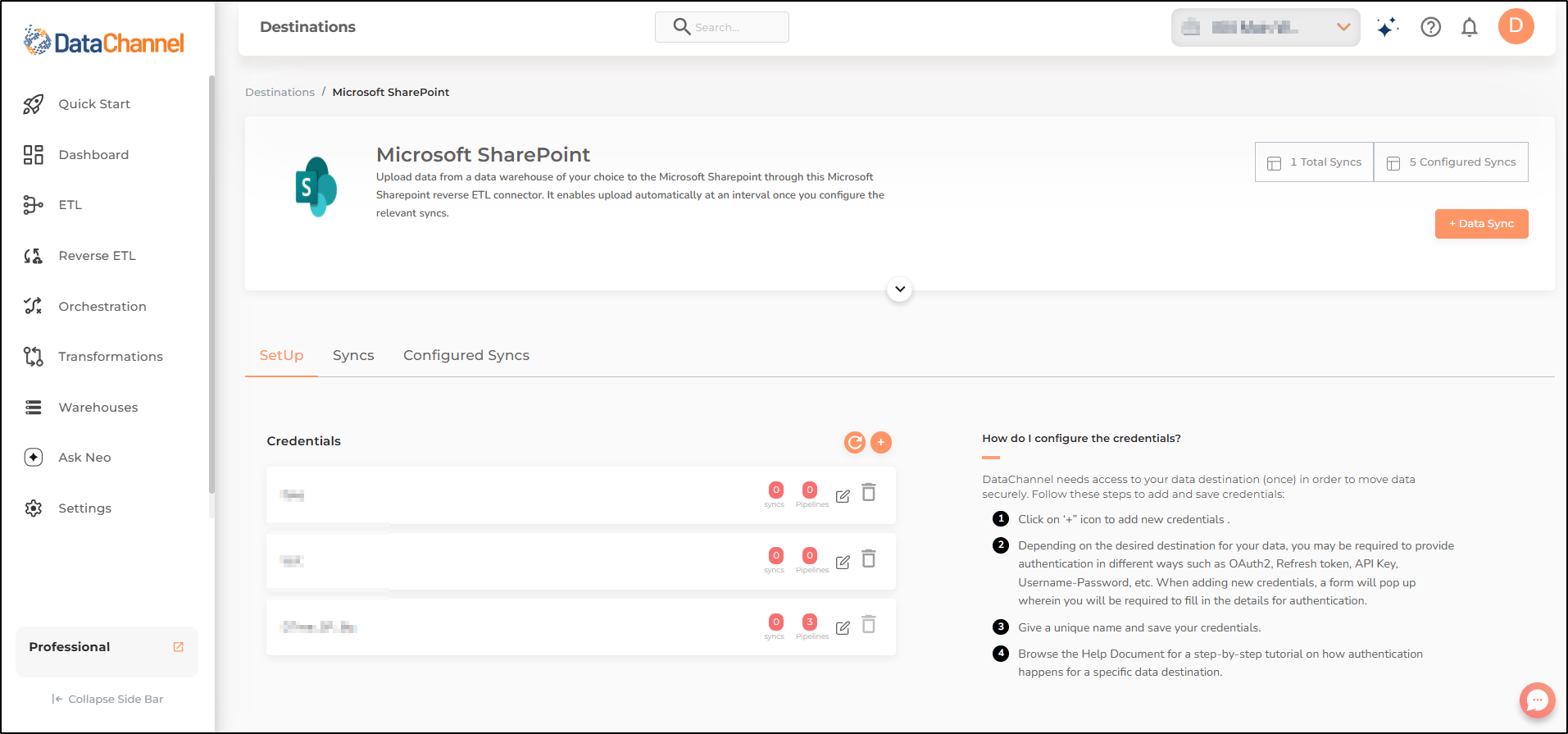Edit the first credential
Viewport: 1568px width, 734px height.
pyautogui.click(x=843, y=496)
